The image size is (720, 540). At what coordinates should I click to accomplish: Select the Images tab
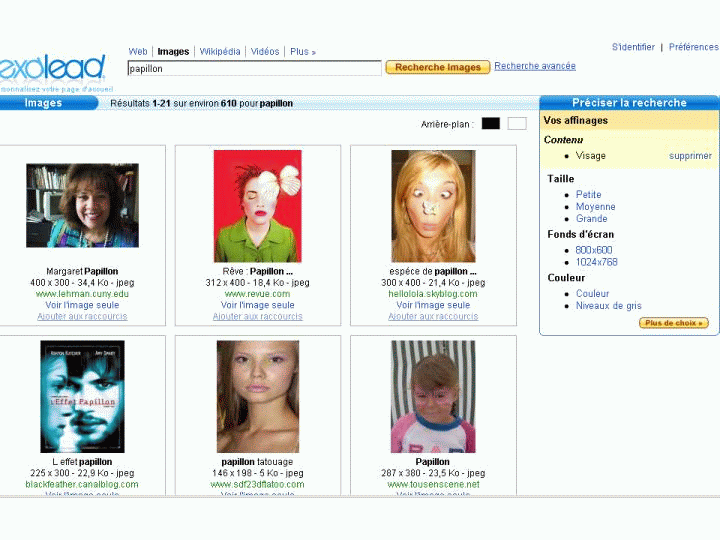173,51
